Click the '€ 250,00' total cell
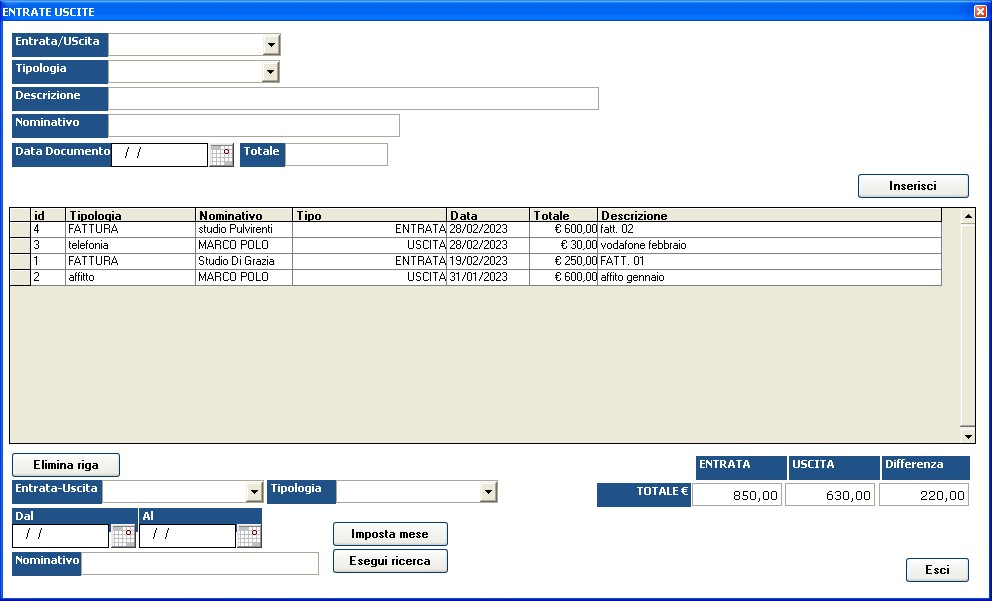 tap(563, 261)
